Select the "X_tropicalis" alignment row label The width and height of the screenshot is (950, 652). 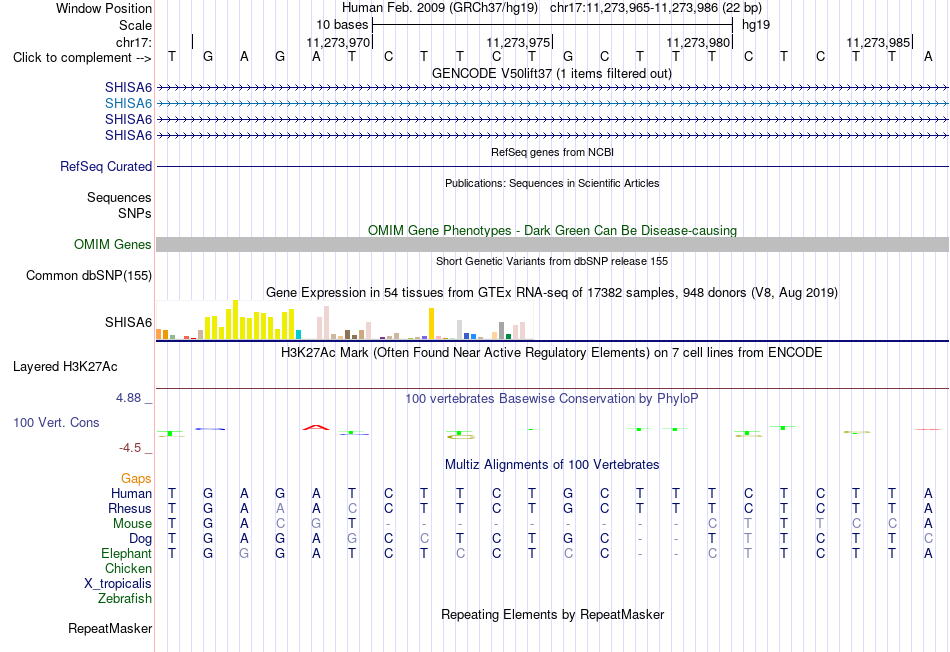coord(118,584)
